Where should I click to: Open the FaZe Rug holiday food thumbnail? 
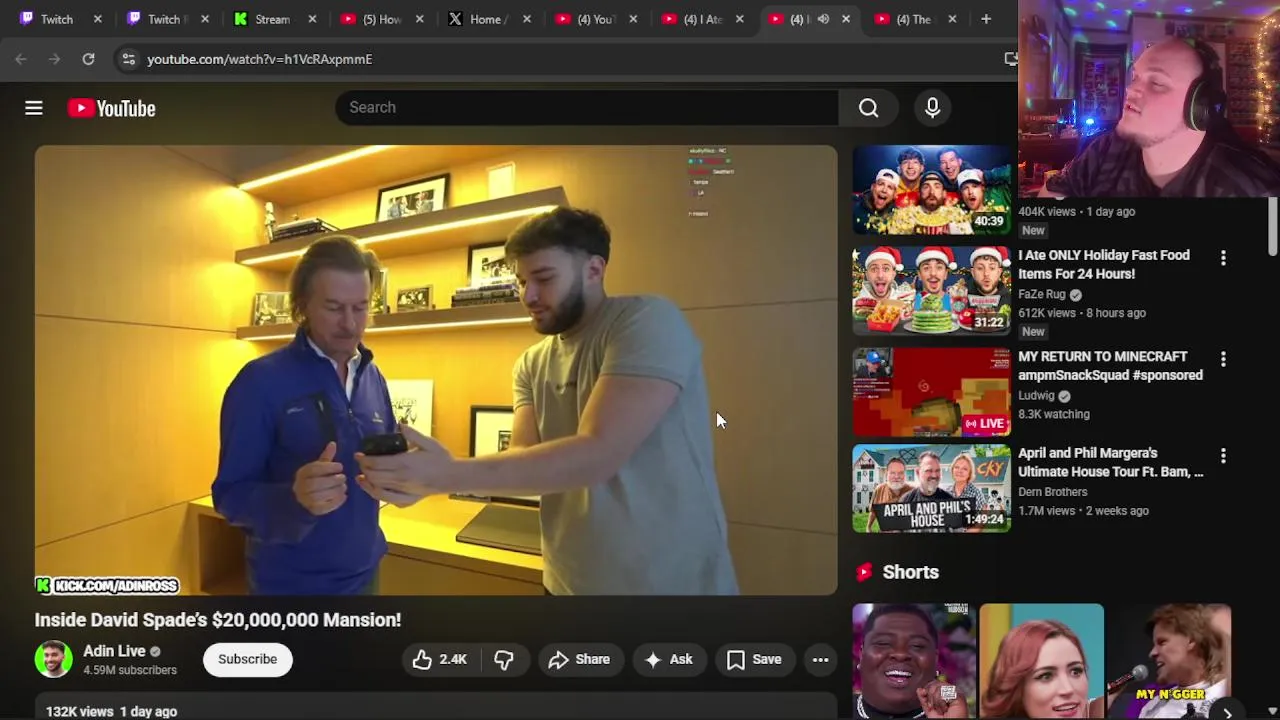coord(932,291)
